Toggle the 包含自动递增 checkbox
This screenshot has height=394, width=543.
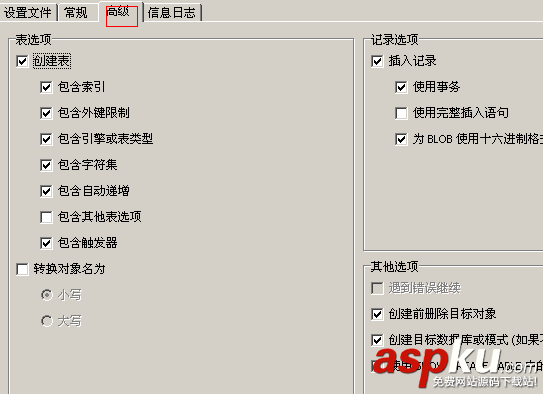[46, 191]
